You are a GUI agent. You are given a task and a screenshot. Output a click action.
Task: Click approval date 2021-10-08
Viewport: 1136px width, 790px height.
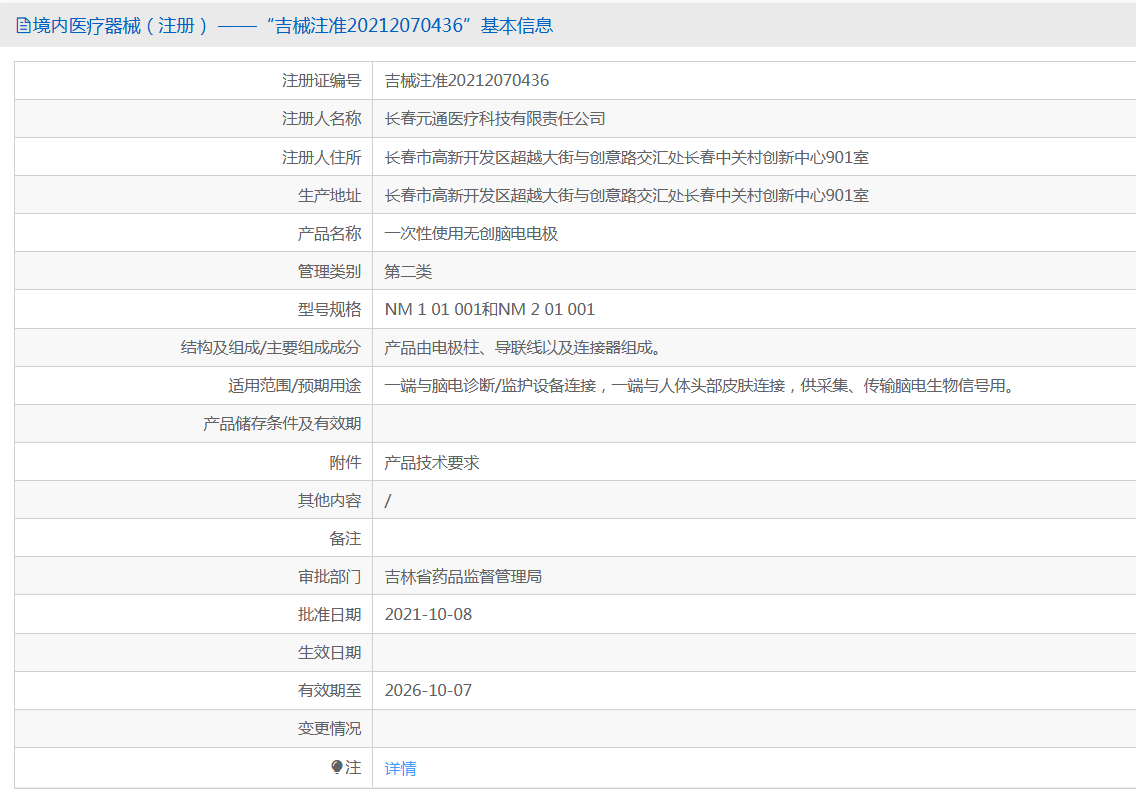click(x=428, y=615)
